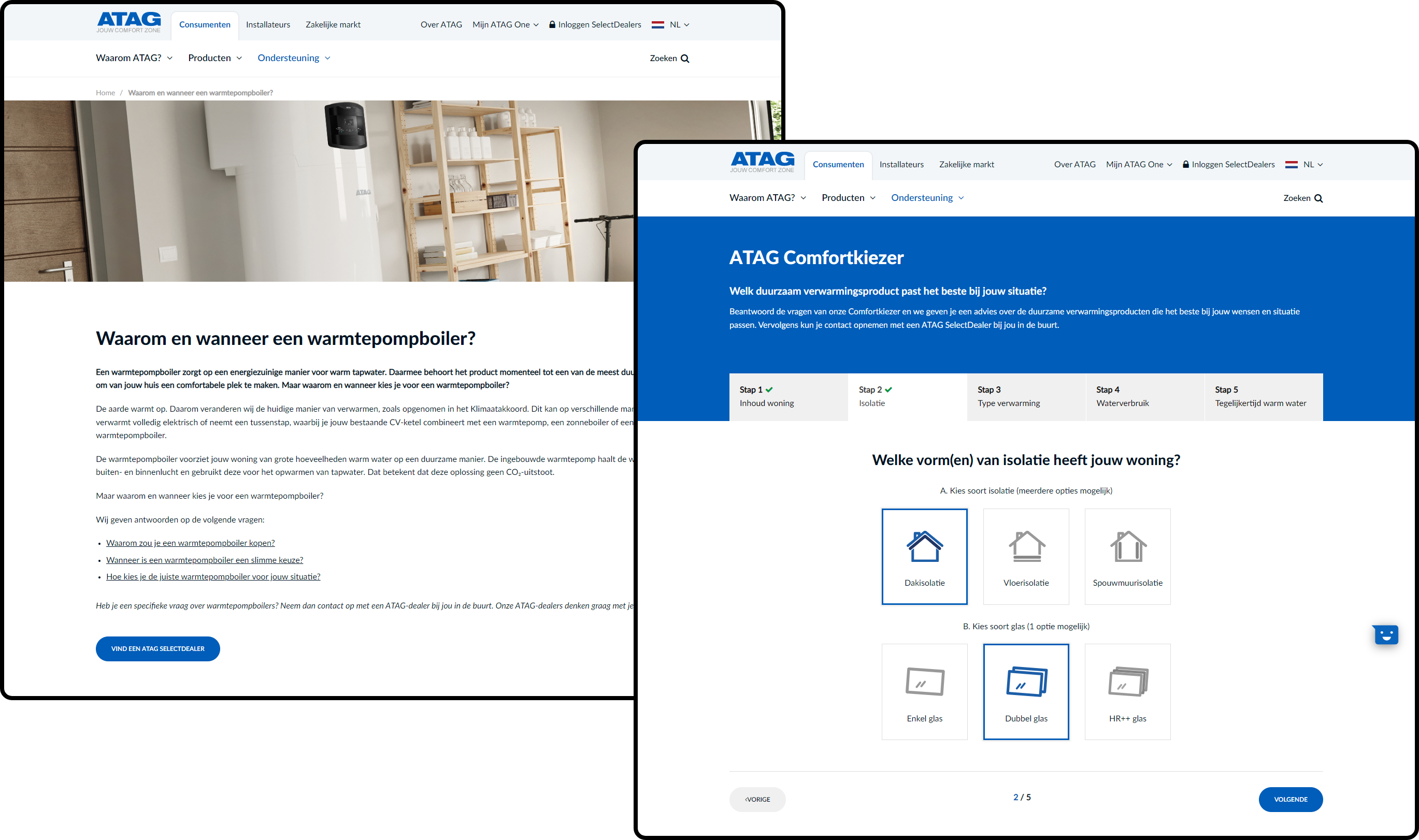Click the ATAG logo on the warmtepompboiler page
This screenshot has height=840, width=1419.
pyautogui.click(x=128, y=23)
